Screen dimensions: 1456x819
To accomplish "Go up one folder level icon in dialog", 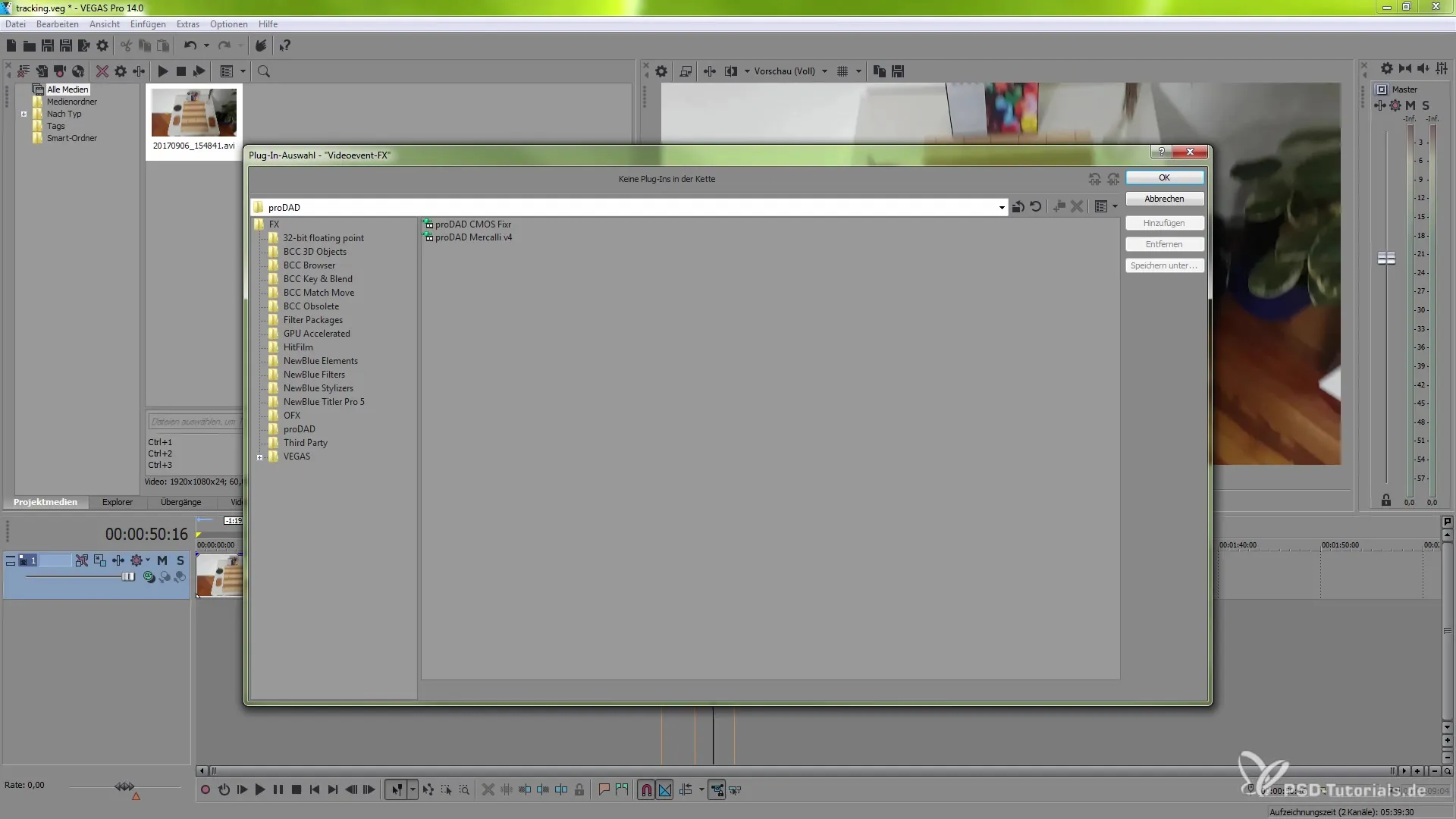I will [x=1018, y=207].
